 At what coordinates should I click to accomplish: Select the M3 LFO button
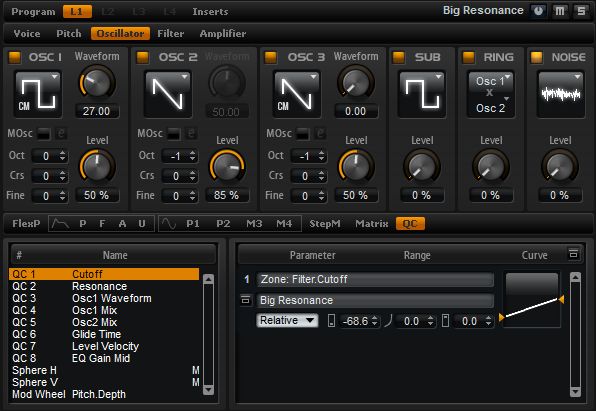(x=254, y=224)
